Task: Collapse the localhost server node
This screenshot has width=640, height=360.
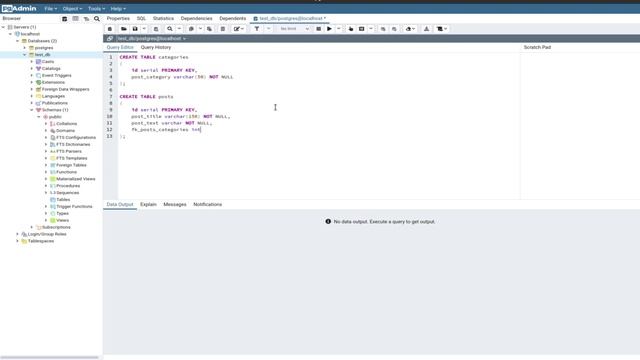Action: (11, 34)
